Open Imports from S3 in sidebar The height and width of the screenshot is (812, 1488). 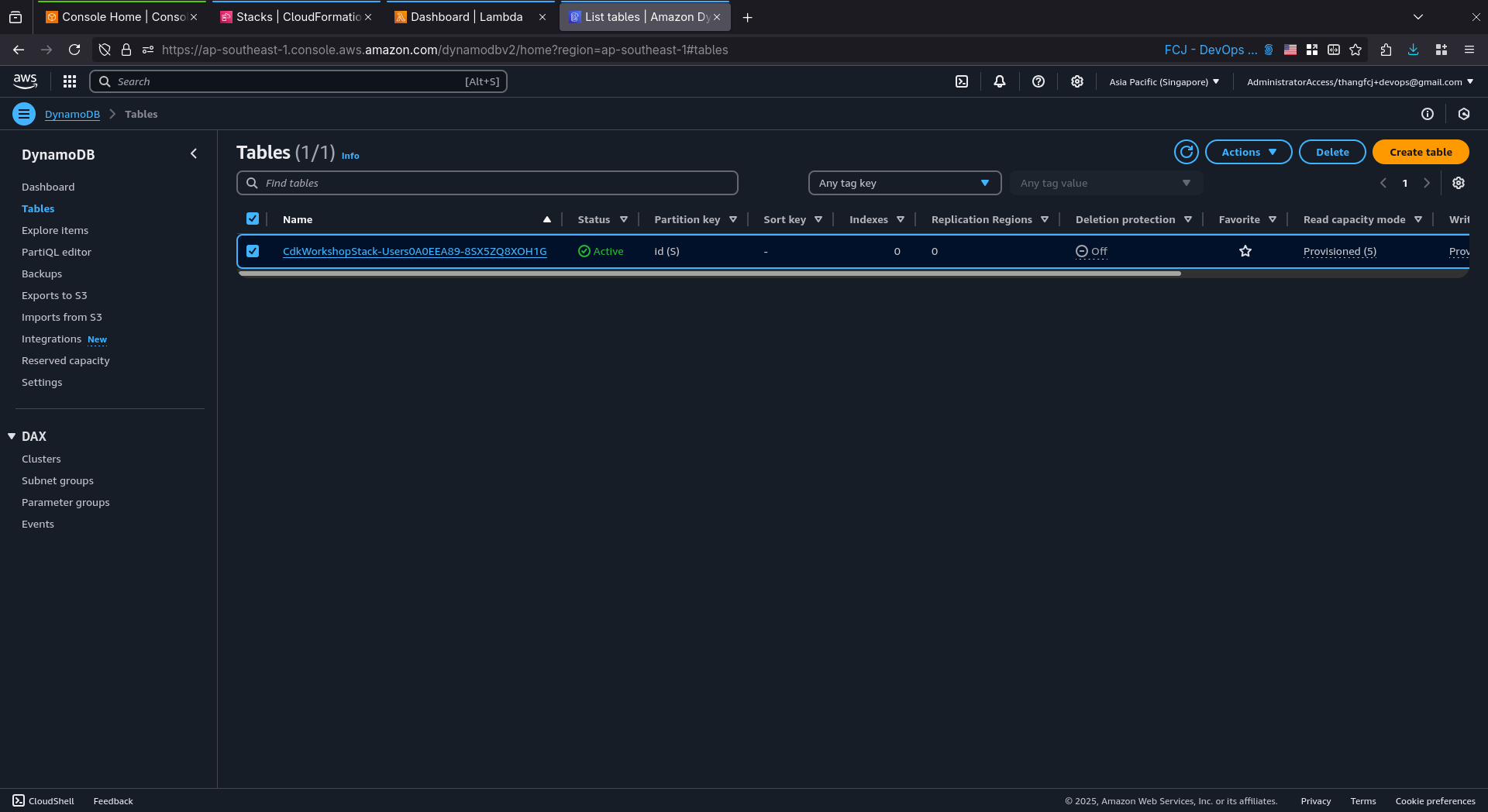click(x=62, y=317)
